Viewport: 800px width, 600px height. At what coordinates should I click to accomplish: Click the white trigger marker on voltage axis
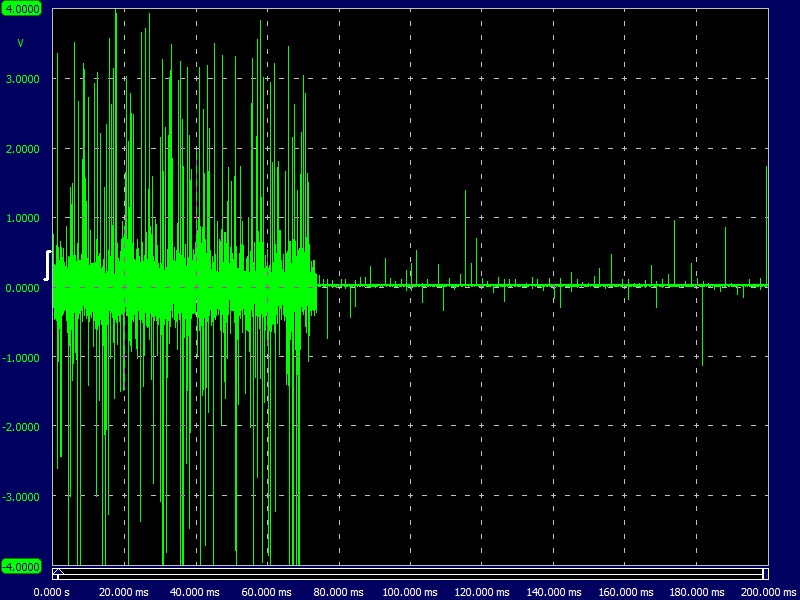point(48,265)
